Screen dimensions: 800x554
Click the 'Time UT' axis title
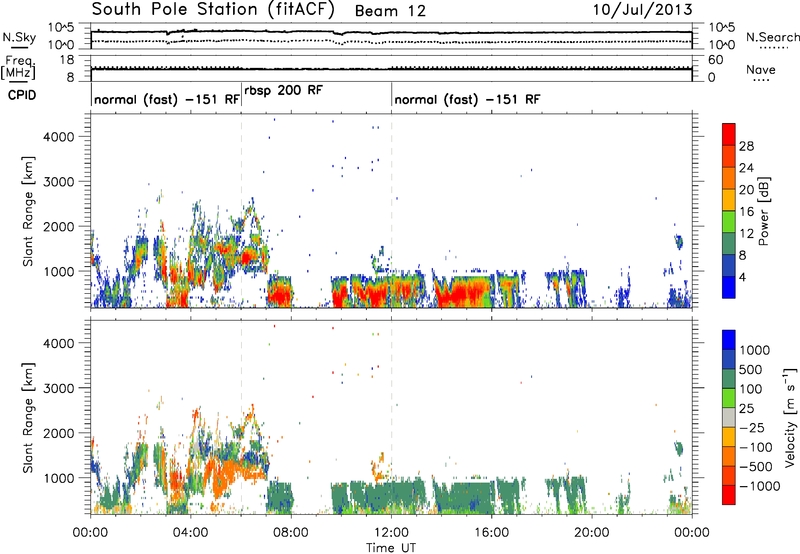pos(391,548)
